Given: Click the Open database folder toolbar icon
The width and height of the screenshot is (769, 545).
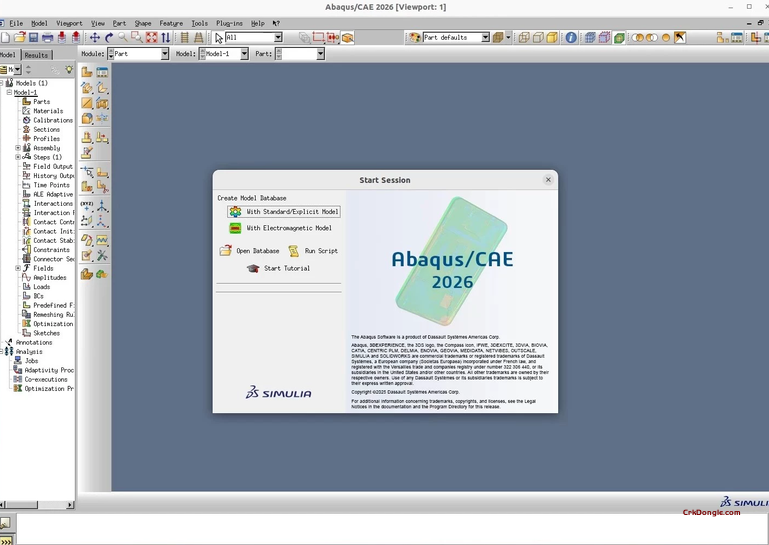Looking at the screenshot, I should tap(20, 37).
